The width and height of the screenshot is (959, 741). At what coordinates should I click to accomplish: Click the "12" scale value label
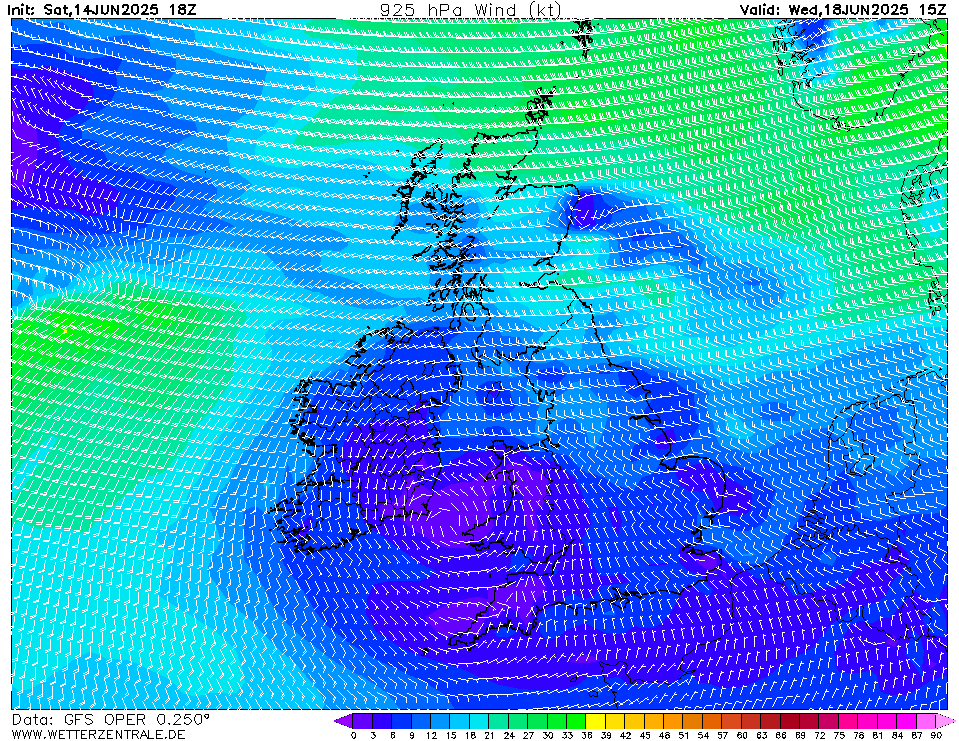coord(431,735)
